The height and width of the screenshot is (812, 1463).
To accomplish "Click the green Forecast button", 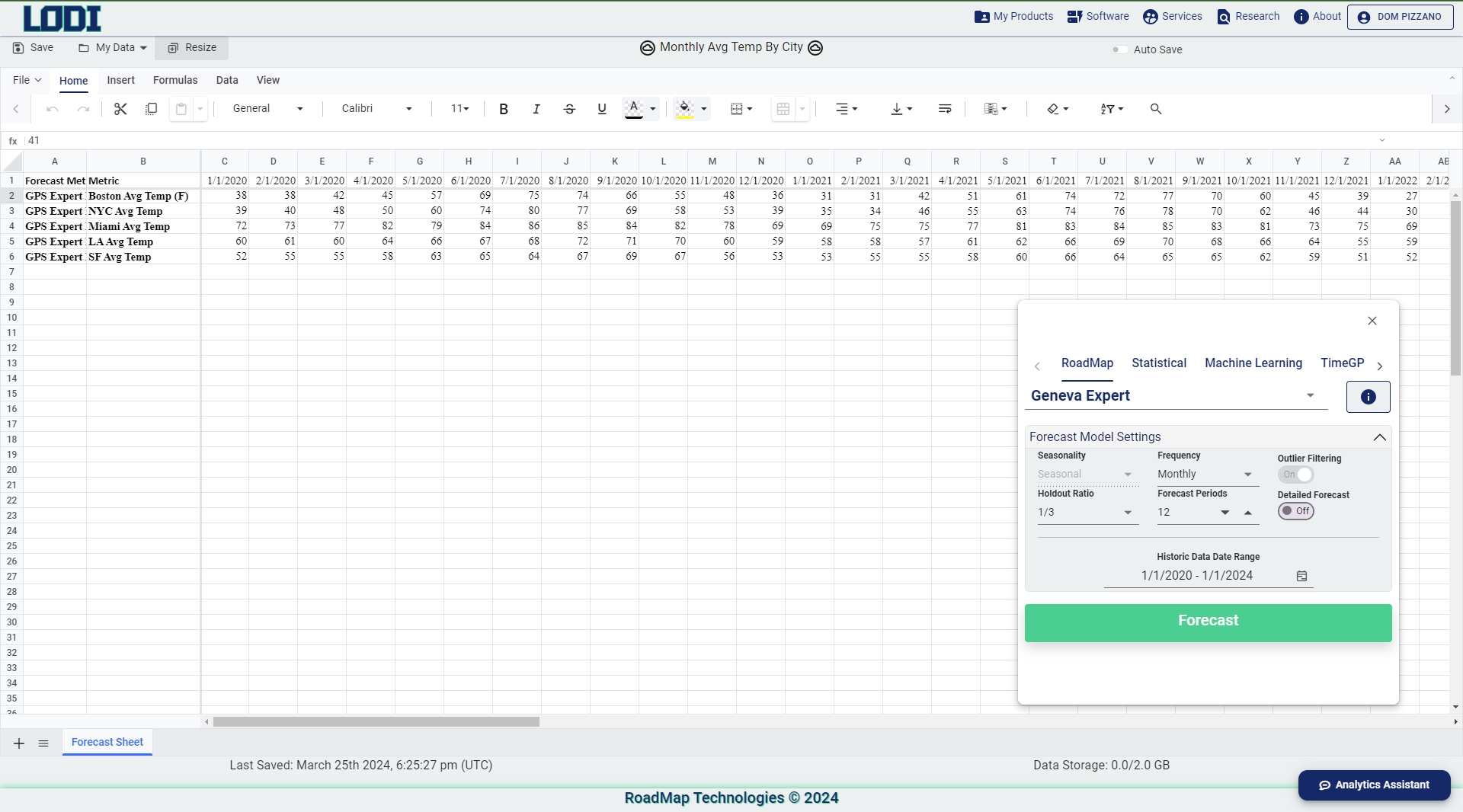I will tap(1208, 622).
